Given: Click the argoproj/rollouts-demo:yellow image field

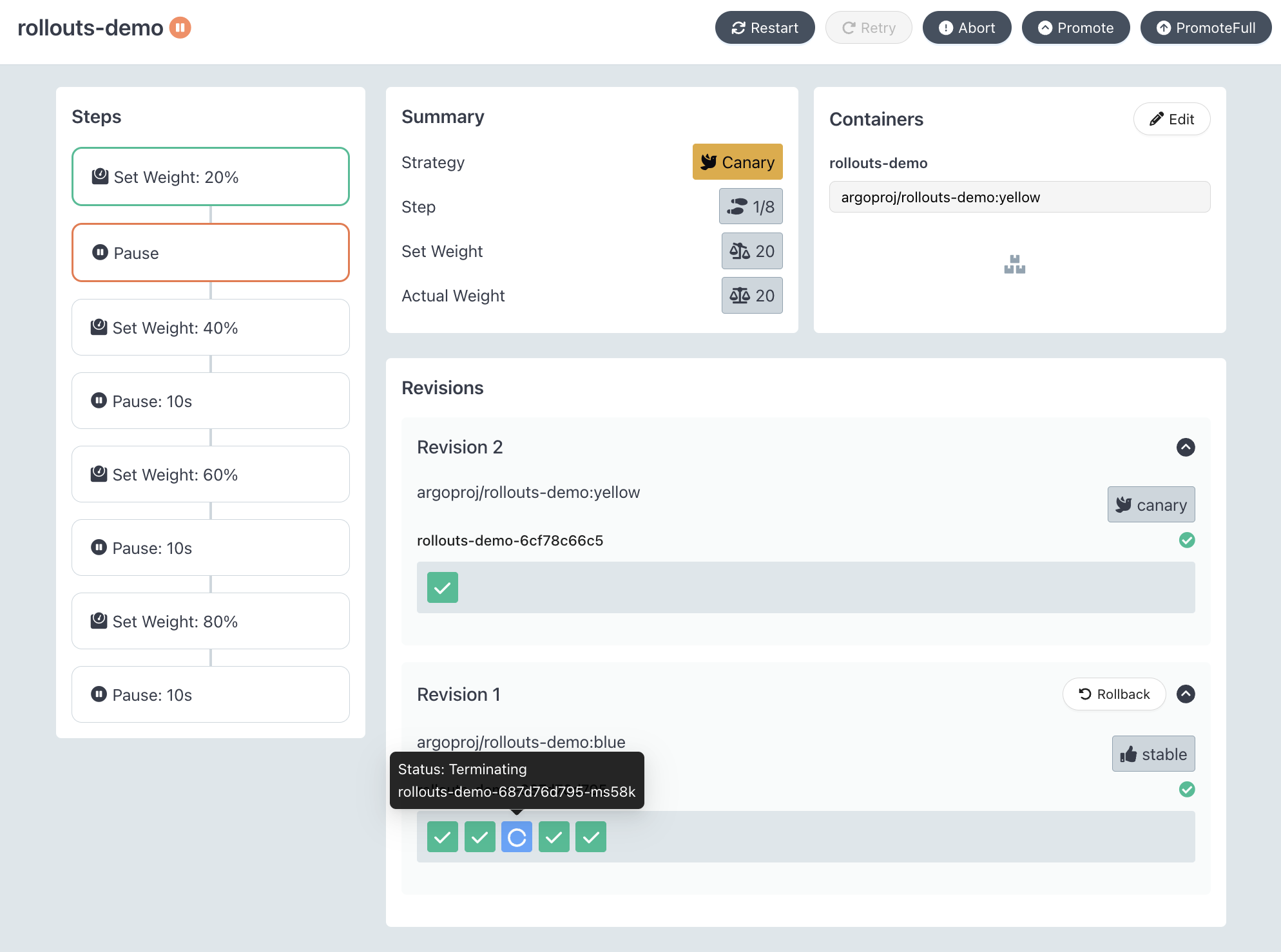Looking at the screenshot, I should click(1019, 197).
